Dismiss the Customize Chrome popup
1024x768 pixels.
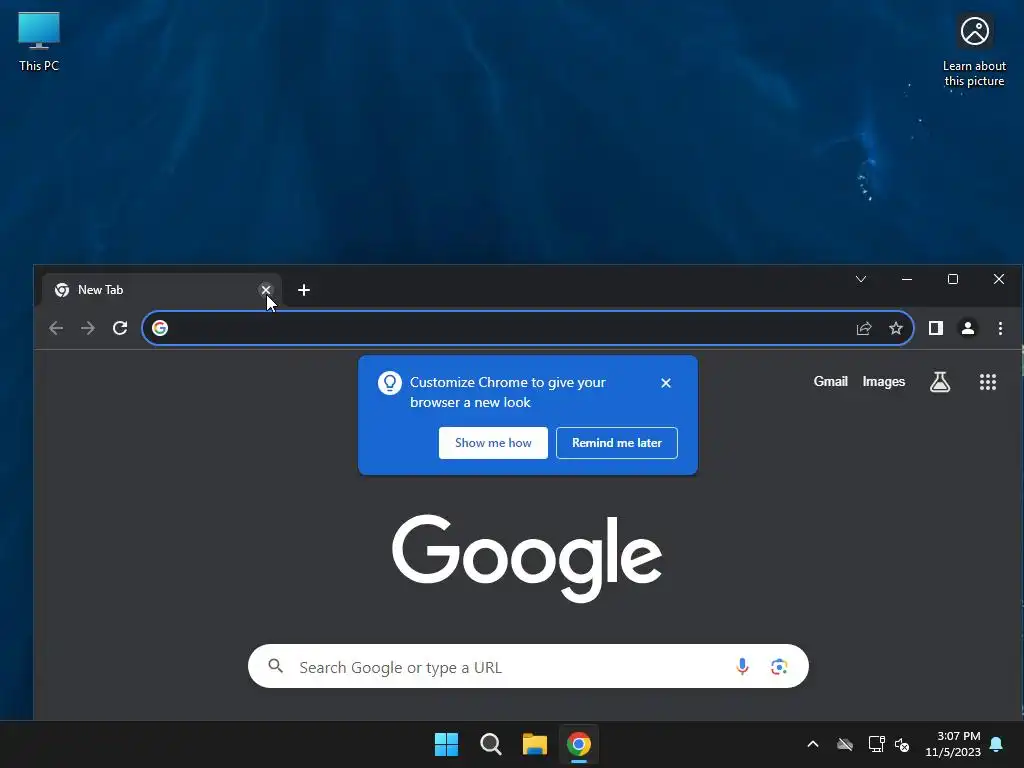click(x=665, y=383)
